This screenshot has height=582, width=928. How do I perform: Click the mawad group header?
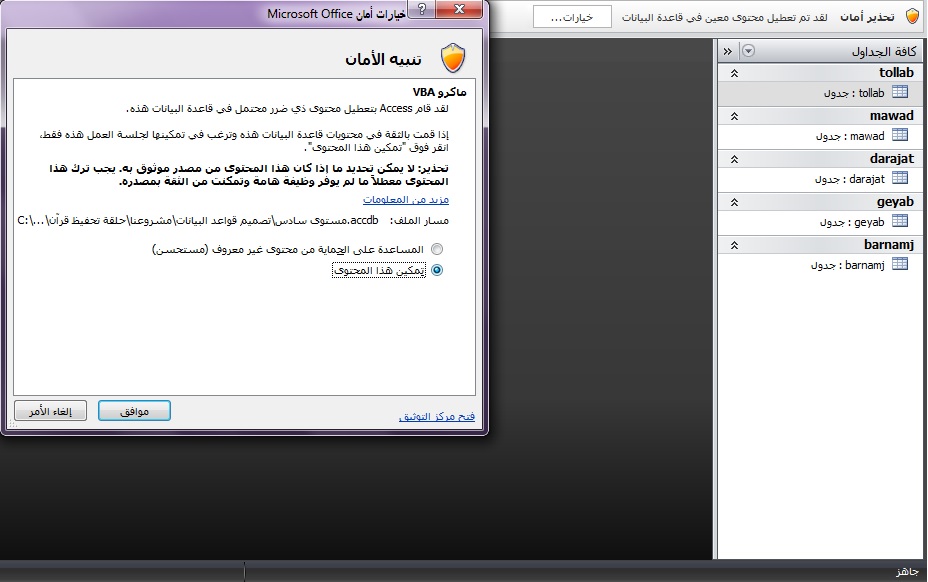tap(820, 116)
